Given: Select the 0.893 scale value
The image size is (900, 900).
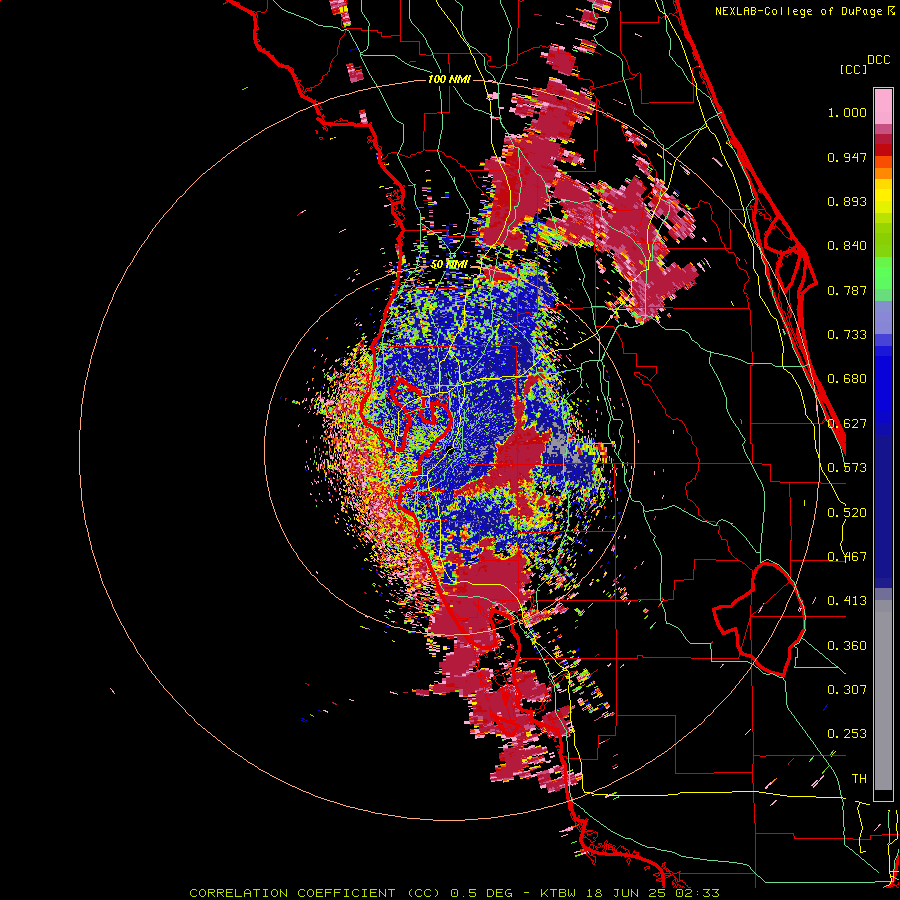Looking at the screenshot, I should coord(847,201).
